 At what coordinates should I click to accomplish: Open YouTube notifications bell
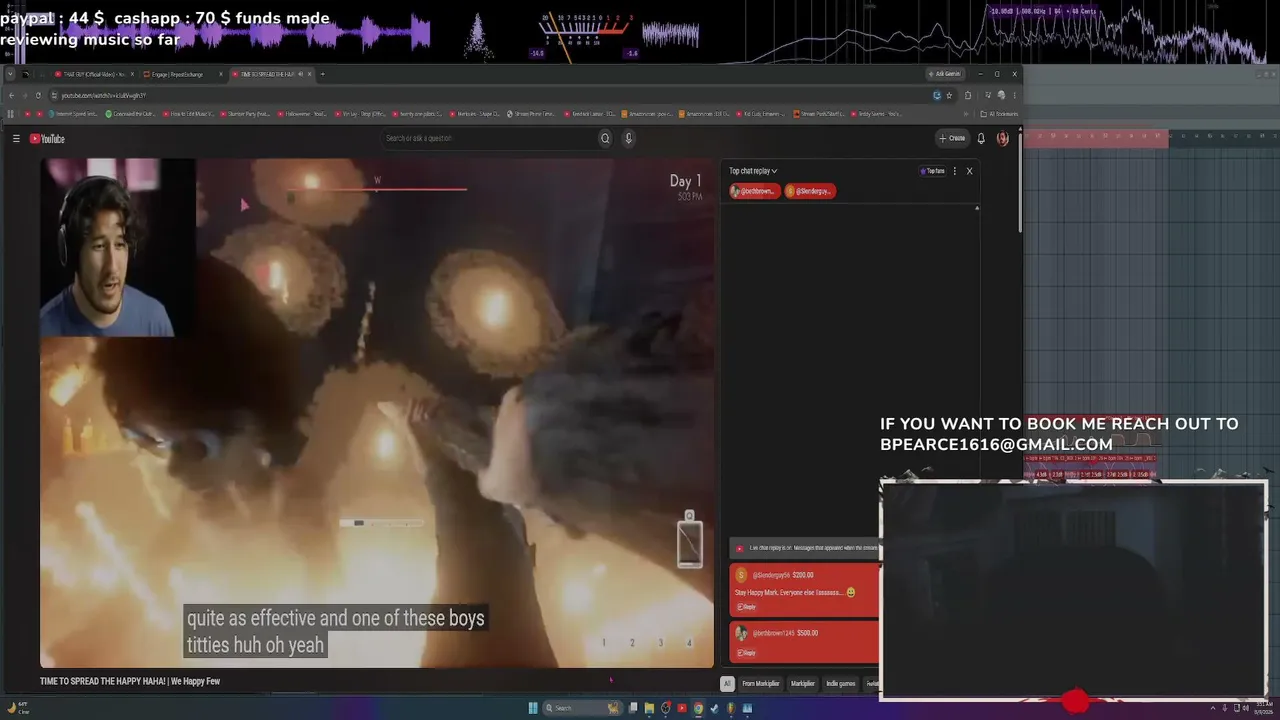[x=981, y=139]
